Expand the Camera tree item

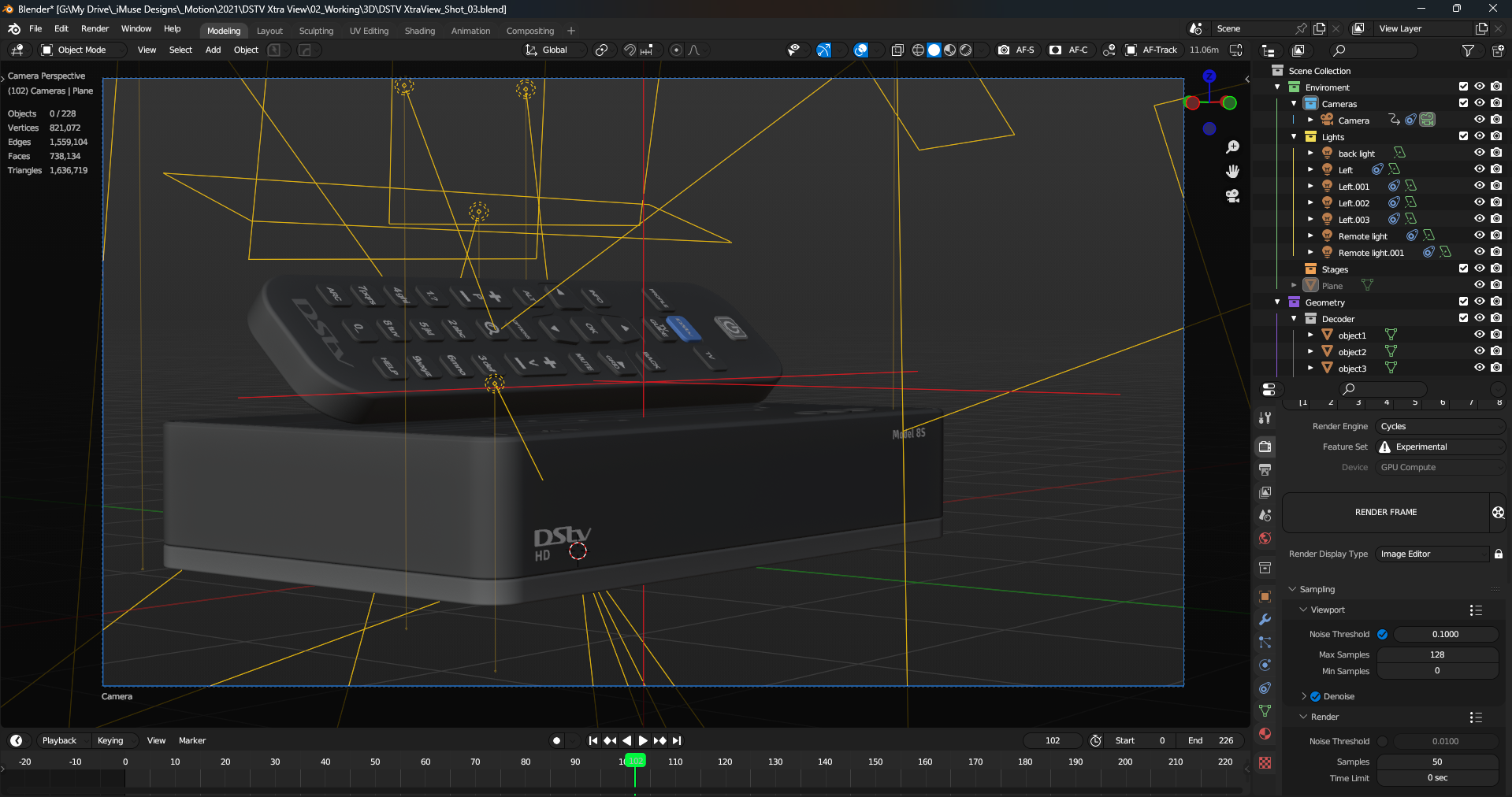(x=1310, y=120)
